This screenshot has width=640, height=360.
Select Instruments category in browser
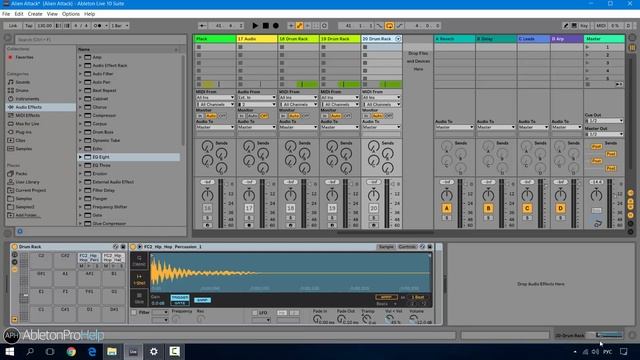pyautogui.click(x=27, y=99)
